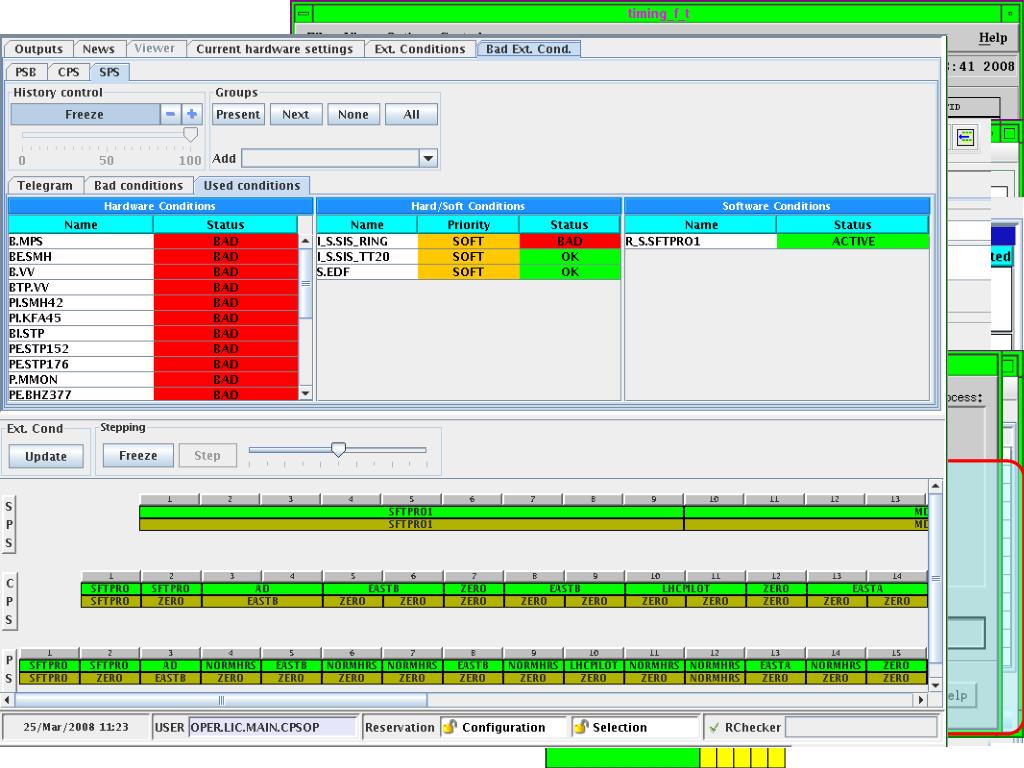The image size is (1024, 768).
Task: Click the Present group button
Action: click(238, 114)
